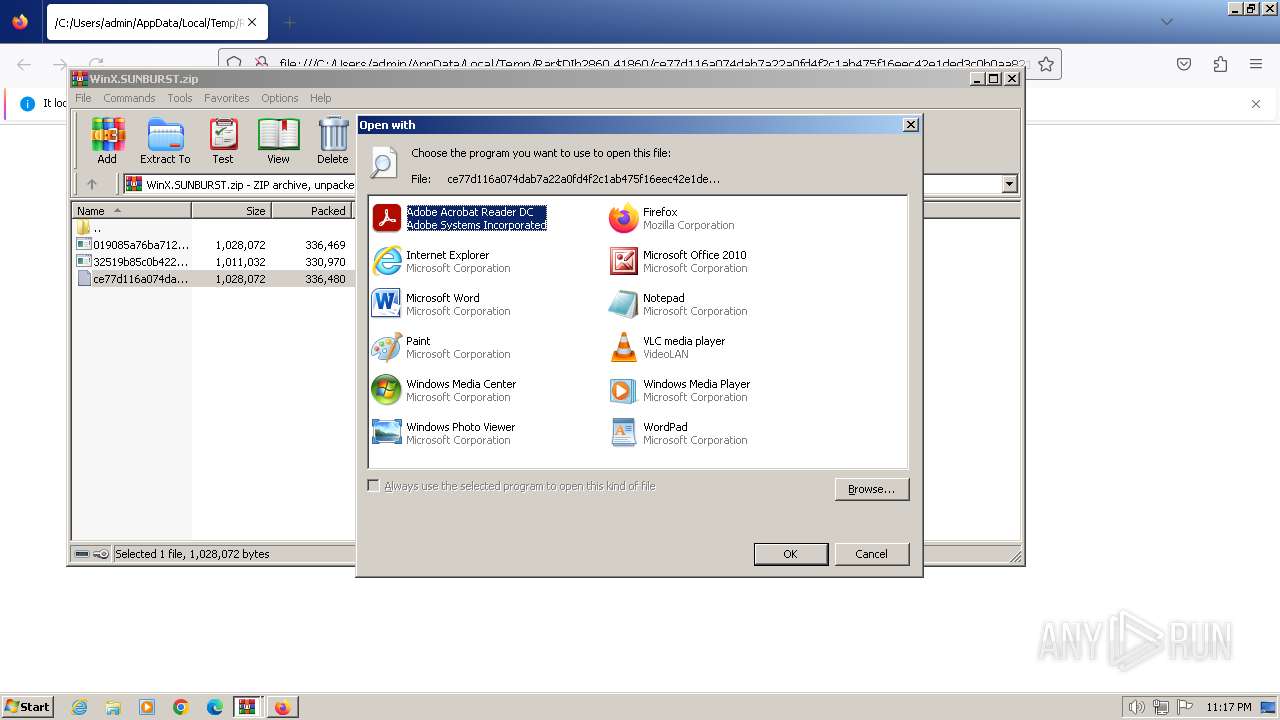Screen dimensions: 1280x720
Task: Open Edge from the taskbar
Action: 215,707
